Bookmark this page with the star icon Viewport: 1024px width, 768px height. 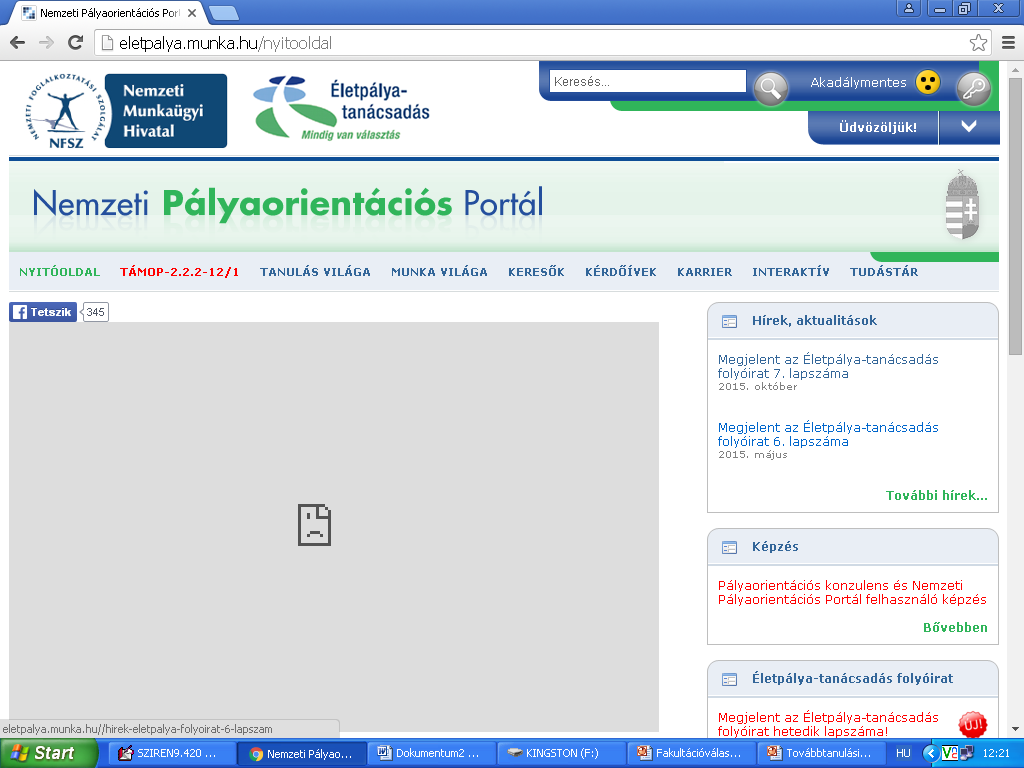978,43
